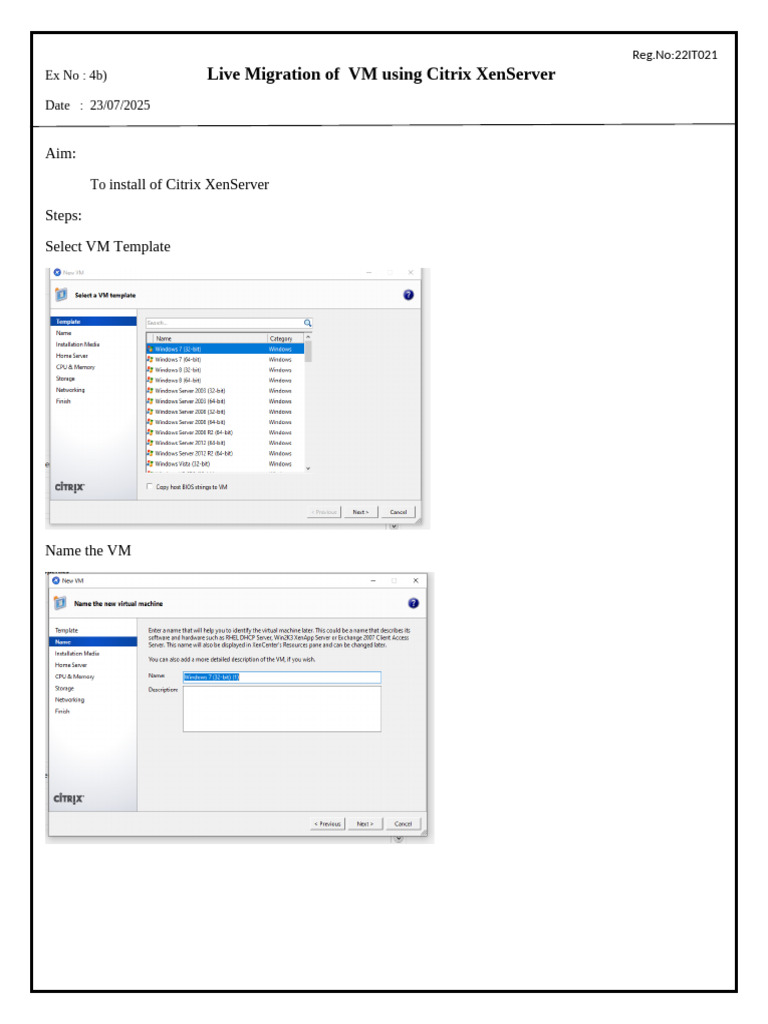Click the 'Name the VM' heading
768x1024 pixels.
[88, 551]
